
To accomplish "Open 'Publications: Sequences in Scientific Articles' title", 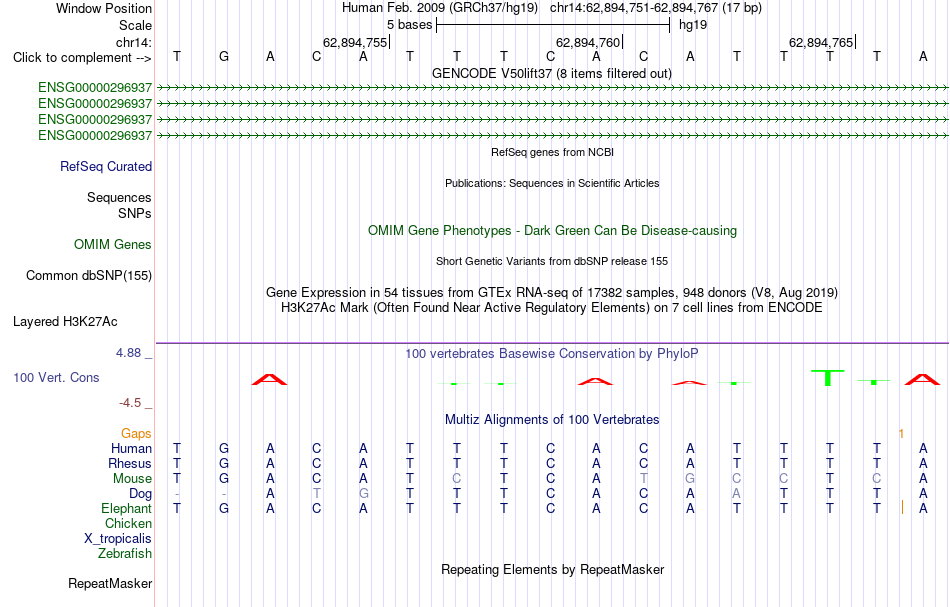I will [x=552, y=184].
